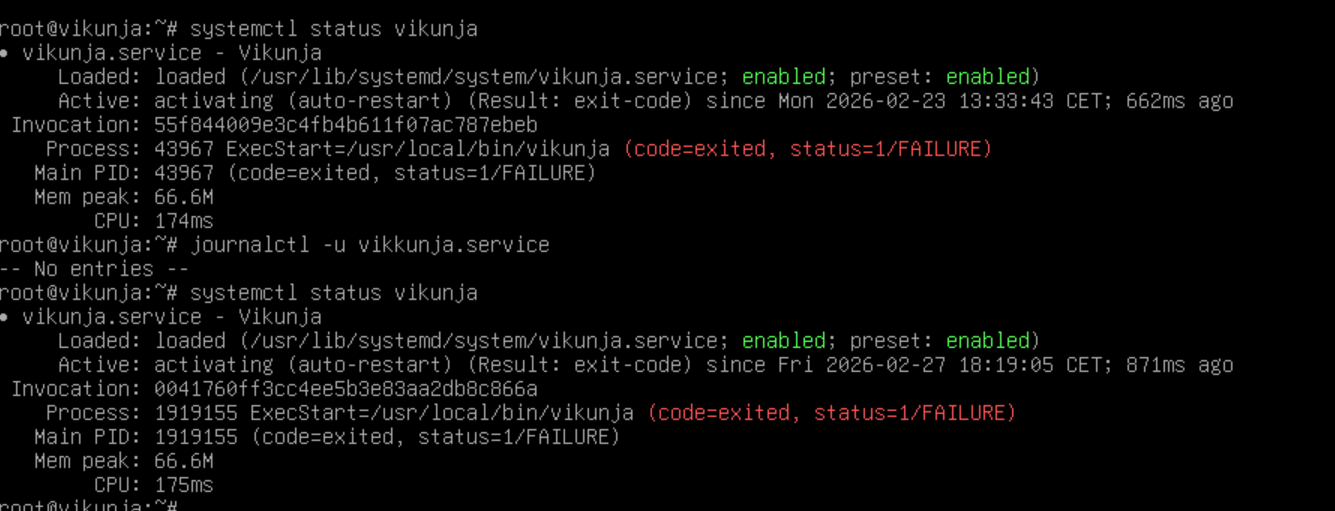
Task: Click the systemctl status command below "No entries"
Action: coord(333,293)
